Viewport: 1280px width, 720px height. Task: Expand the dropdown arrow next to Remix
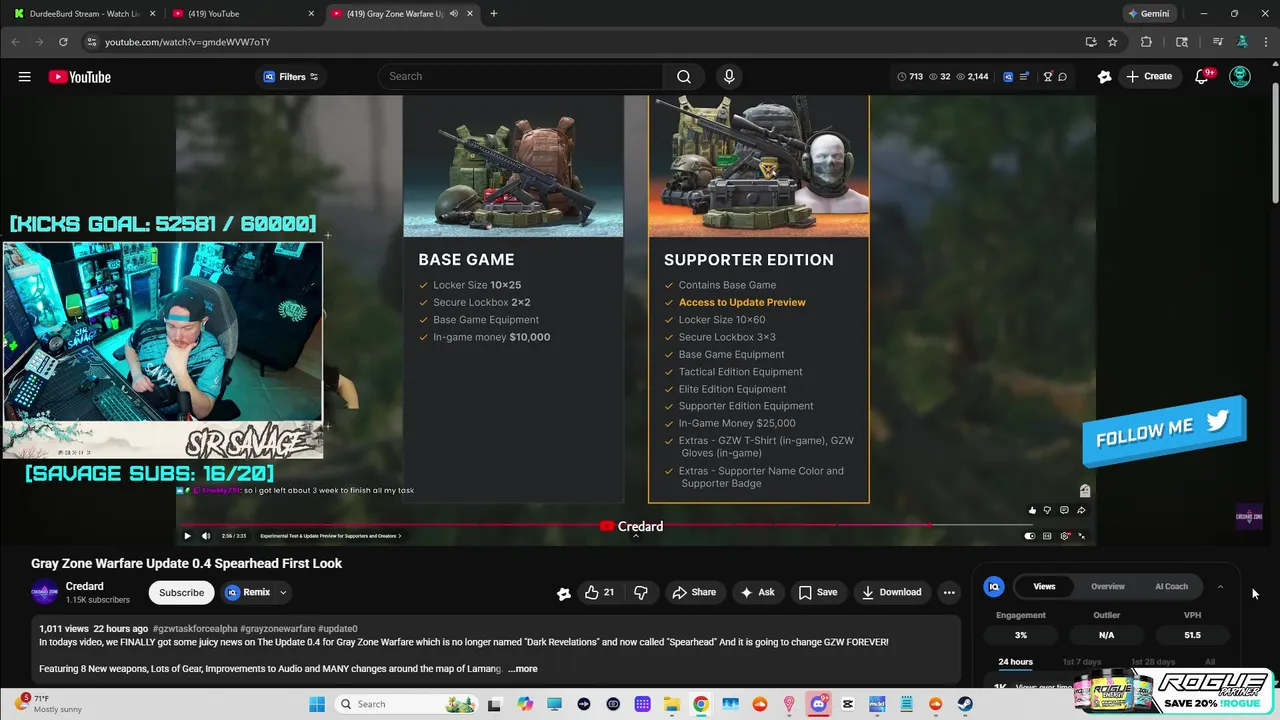283,592
